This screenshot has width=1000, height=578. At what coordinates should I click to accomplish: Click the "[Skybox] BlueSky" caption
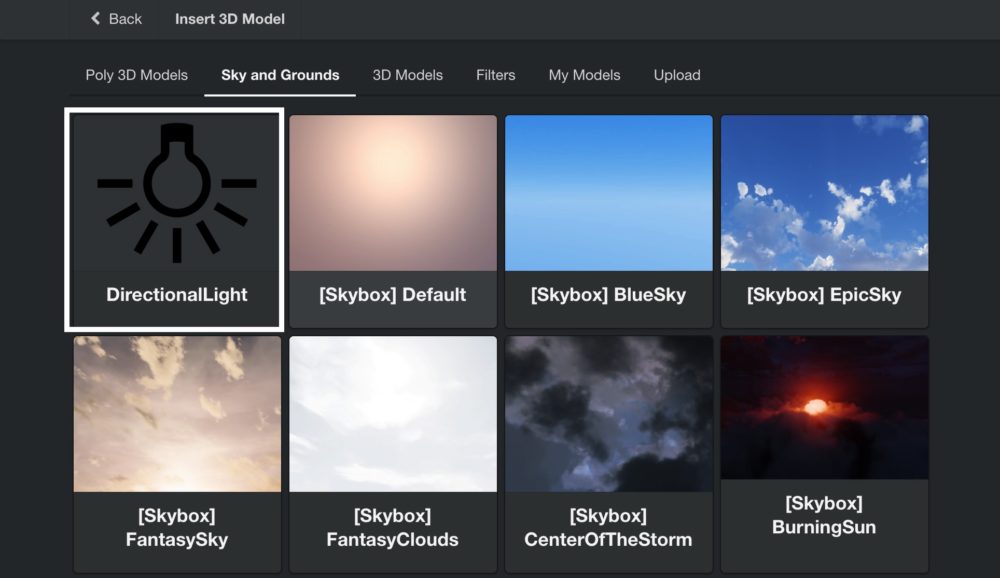(608, 295)
